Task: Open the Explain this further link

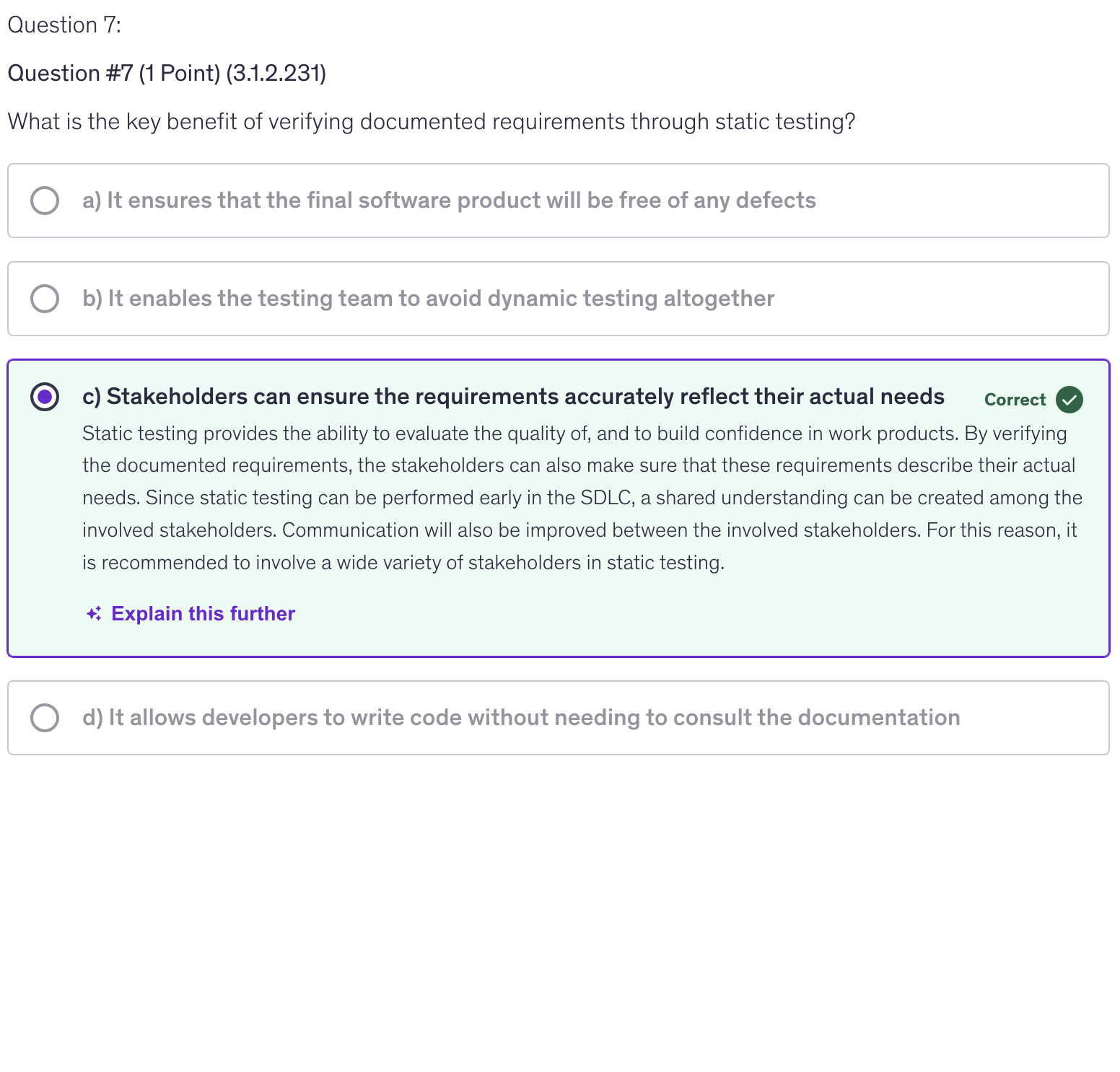Action: [203, 614]
